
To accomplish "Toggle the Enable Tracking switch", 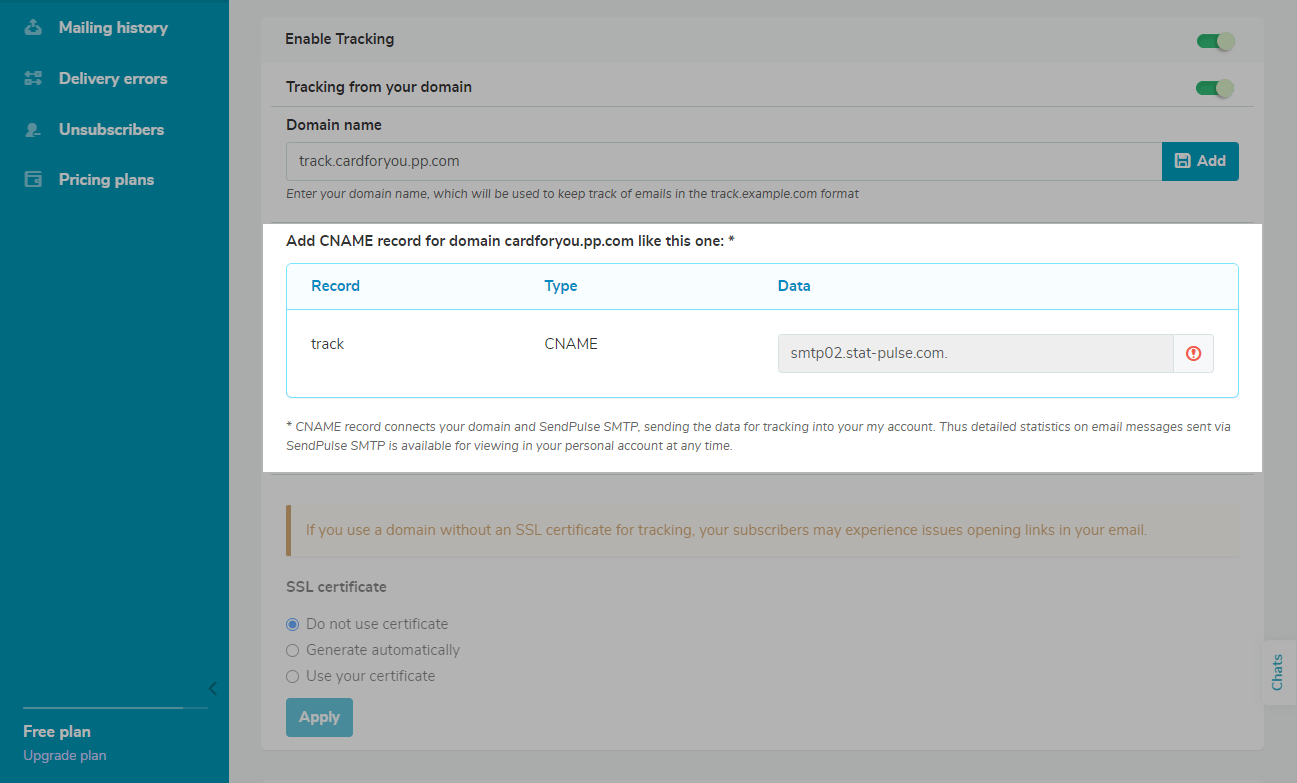I will point(1215,41).
